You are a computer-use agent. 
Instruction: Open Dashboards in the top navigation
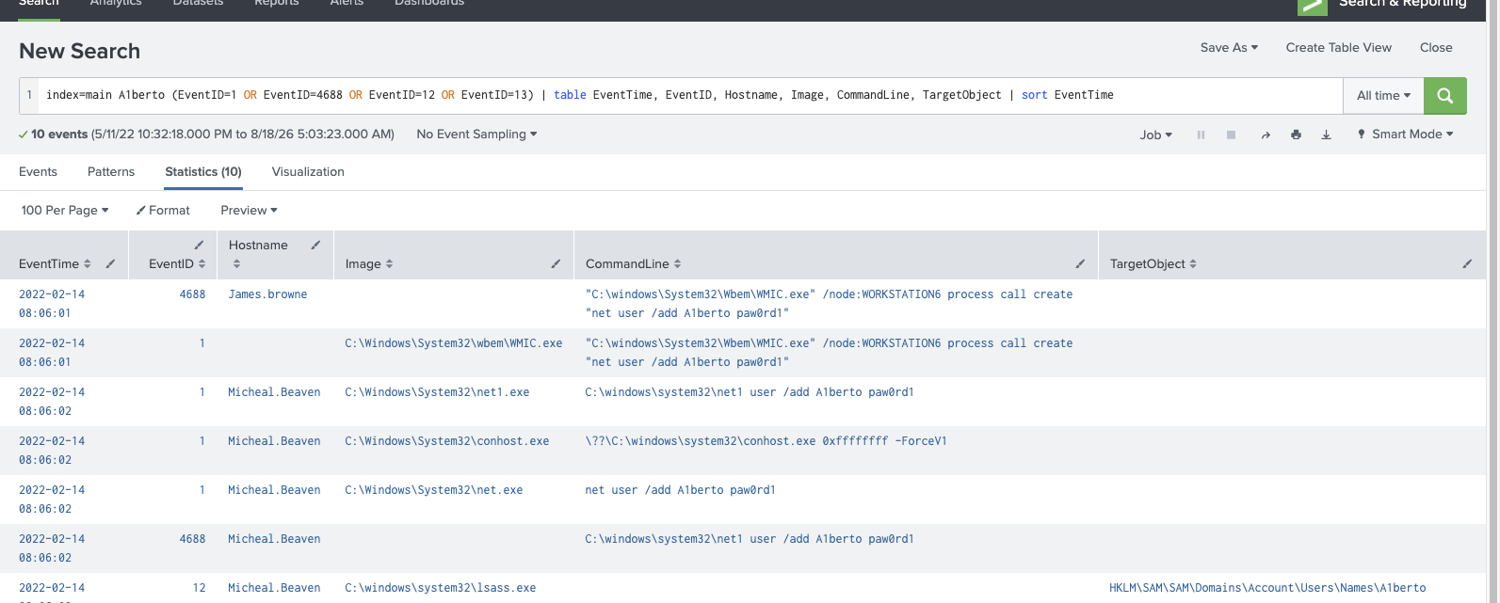[429, 3]
